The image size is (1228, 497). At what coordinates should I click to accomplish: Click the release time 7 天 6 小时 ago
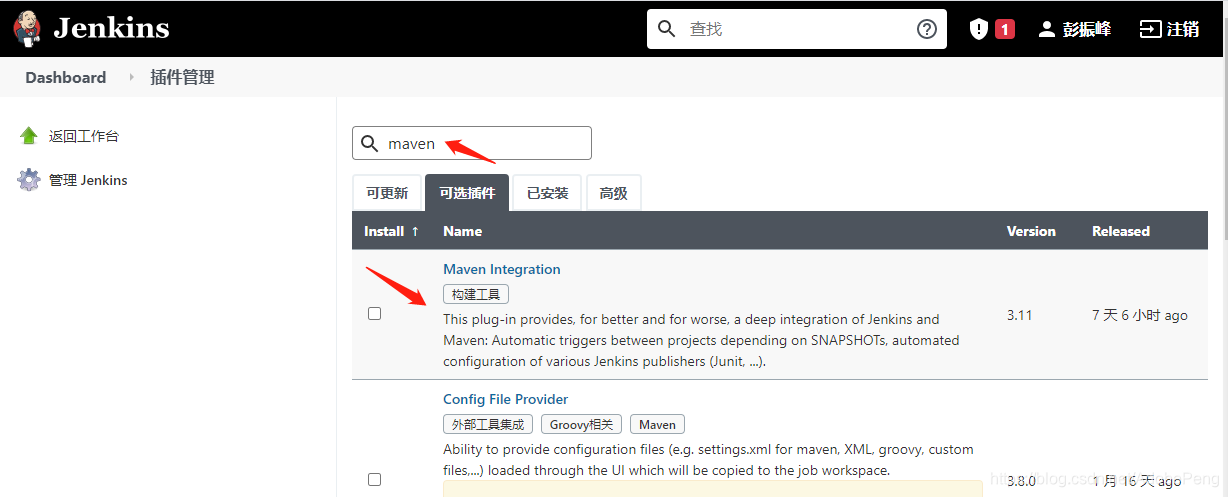pyautogui.click(x=1140, y=315)
